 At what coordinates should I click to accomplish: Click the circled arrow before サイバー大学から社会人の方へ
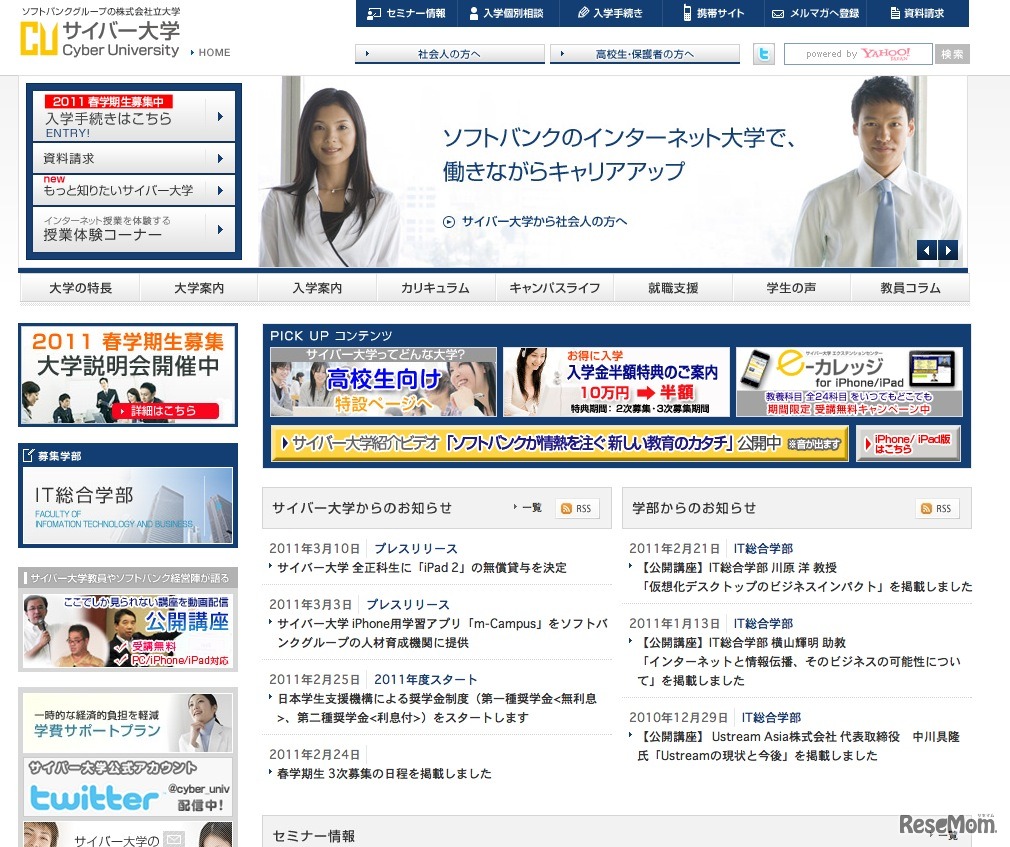(449, 222)
